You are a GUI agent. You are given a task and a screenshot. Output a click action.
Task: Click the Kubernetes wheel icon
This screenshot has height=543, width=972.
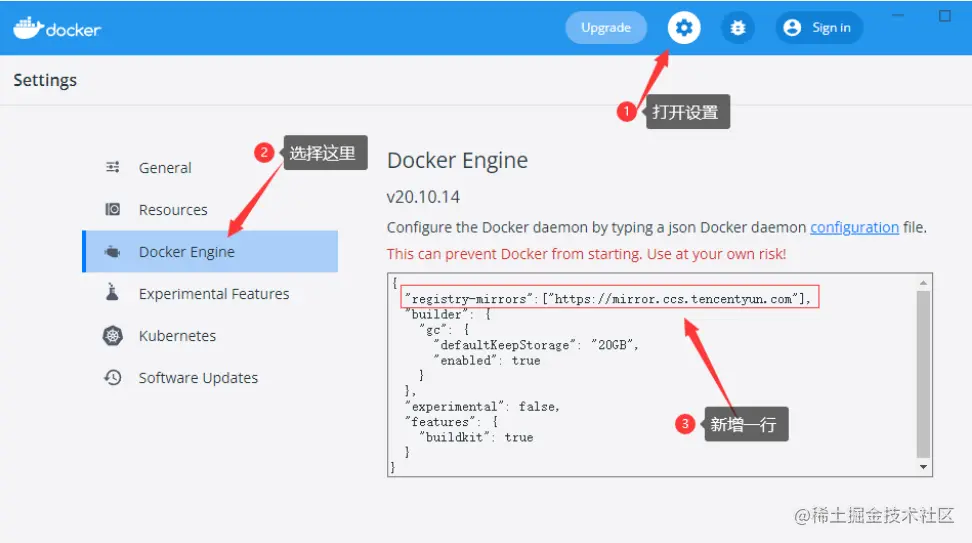tap(112, 336)
